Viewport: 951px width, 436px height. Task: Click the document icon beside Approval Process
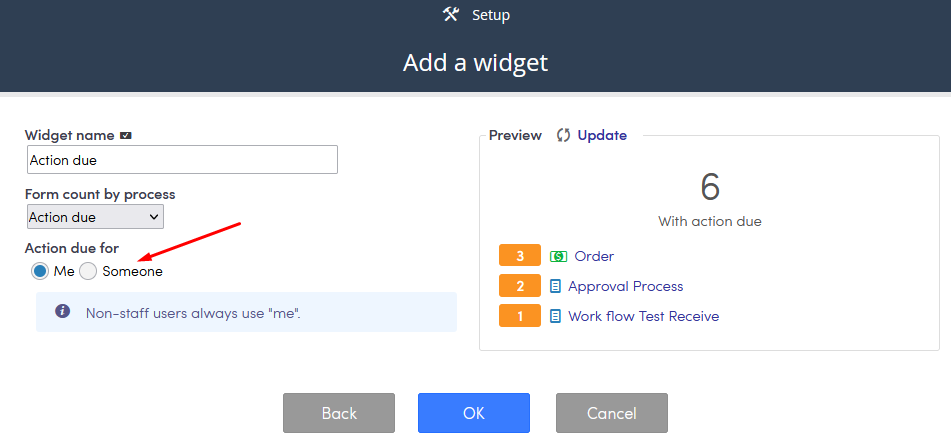(x=555, y=286)
